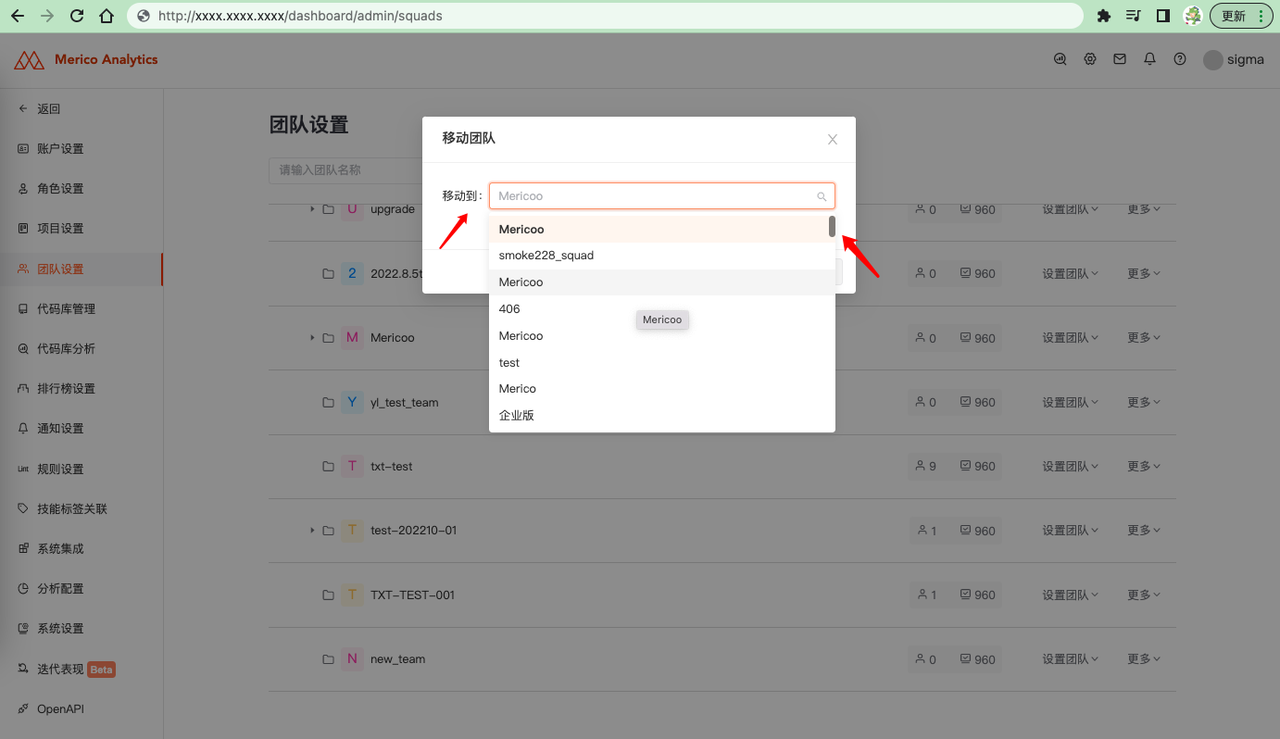Image resolution: width=1280 pixels, height=739 pixels.
Task: Open 设置团队 dropdown for TXT-TEST-001
Action: [x=1070, y=595]
